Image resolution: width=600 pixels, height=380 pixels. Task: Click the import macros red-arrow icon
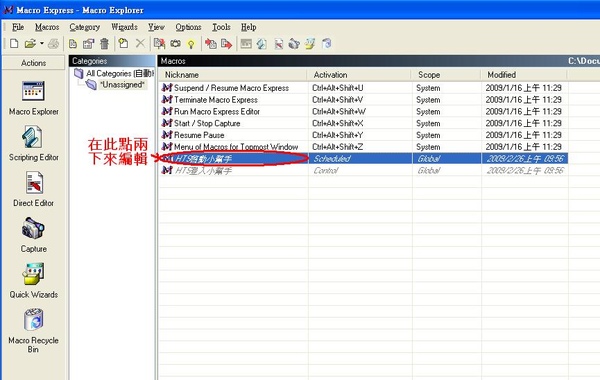click(210, 44)
